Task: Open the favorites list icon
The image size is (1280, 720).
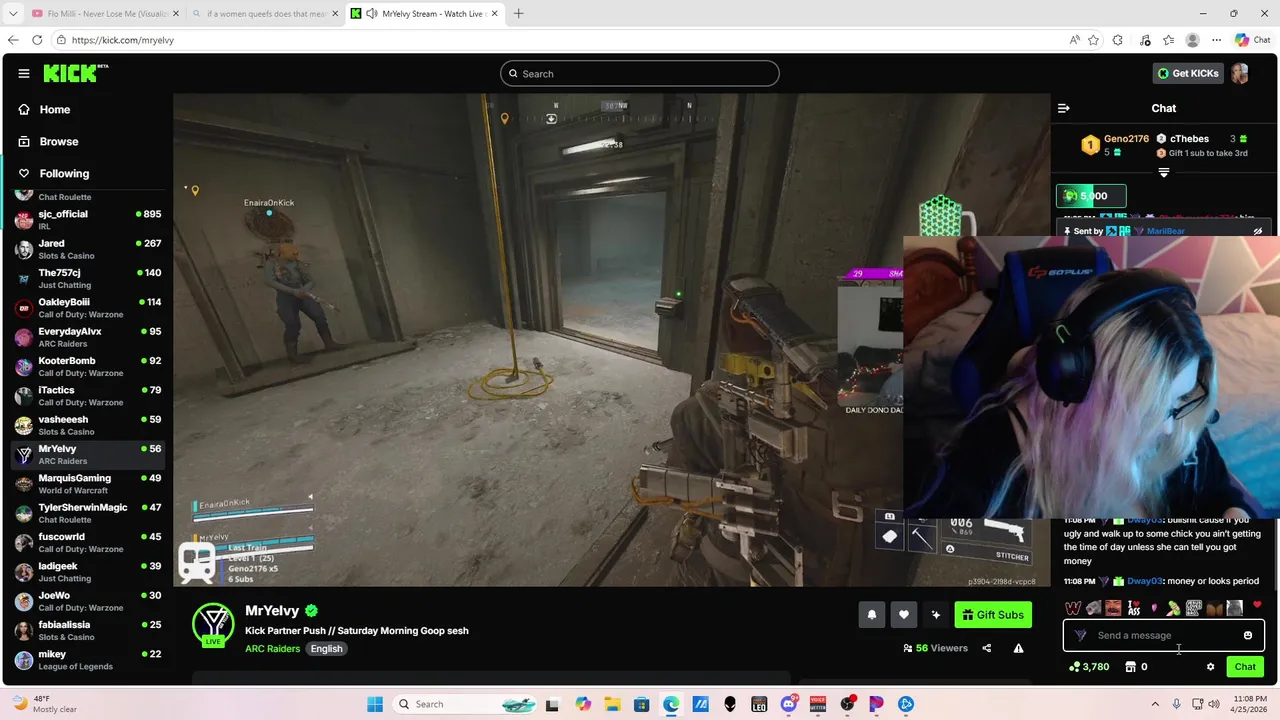Action: click(1168, 40)
